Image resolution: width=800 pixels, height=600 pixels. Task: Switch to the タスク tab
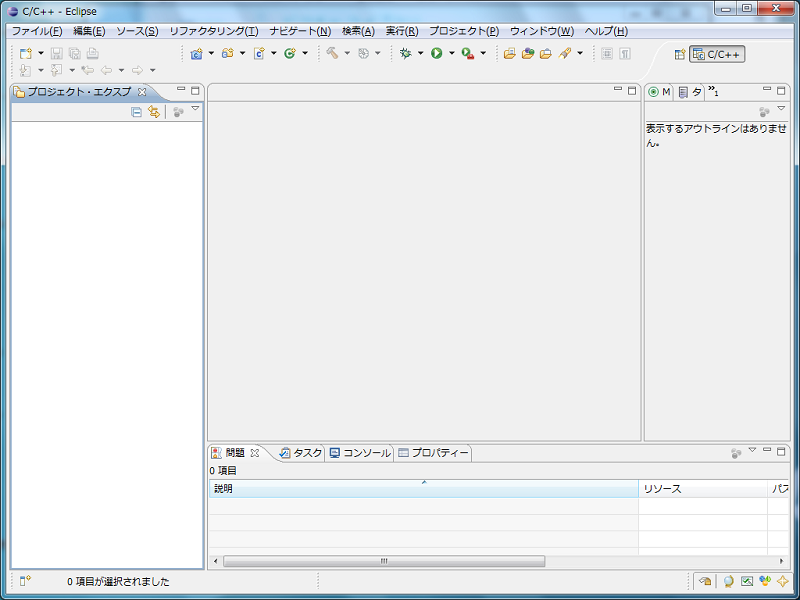tap(301, 453)
